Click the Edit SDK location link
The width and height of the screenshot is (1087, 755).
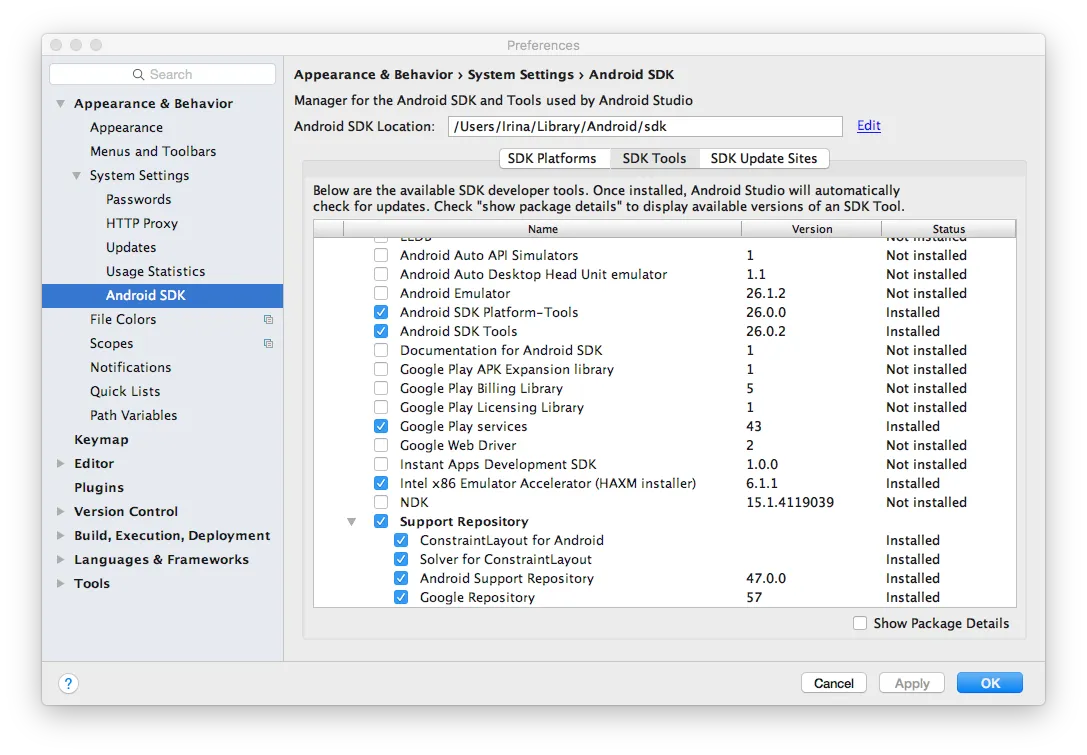coord(869,125)
